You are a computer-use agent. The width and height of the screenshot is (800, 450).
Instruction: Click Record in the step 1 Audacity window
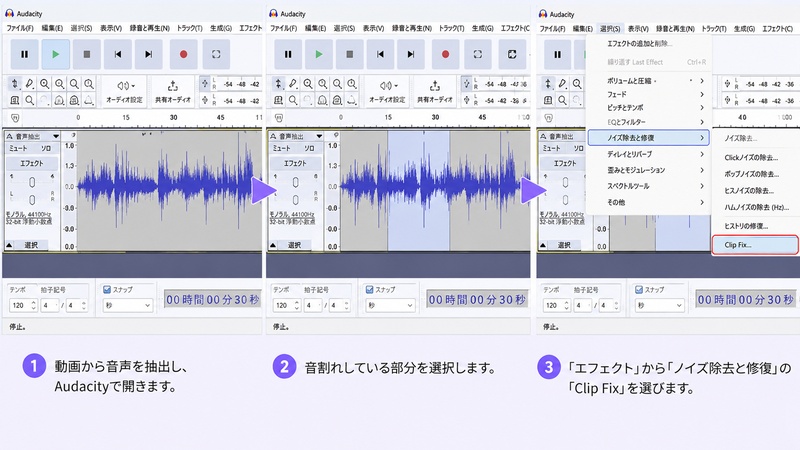pos(184,54)
